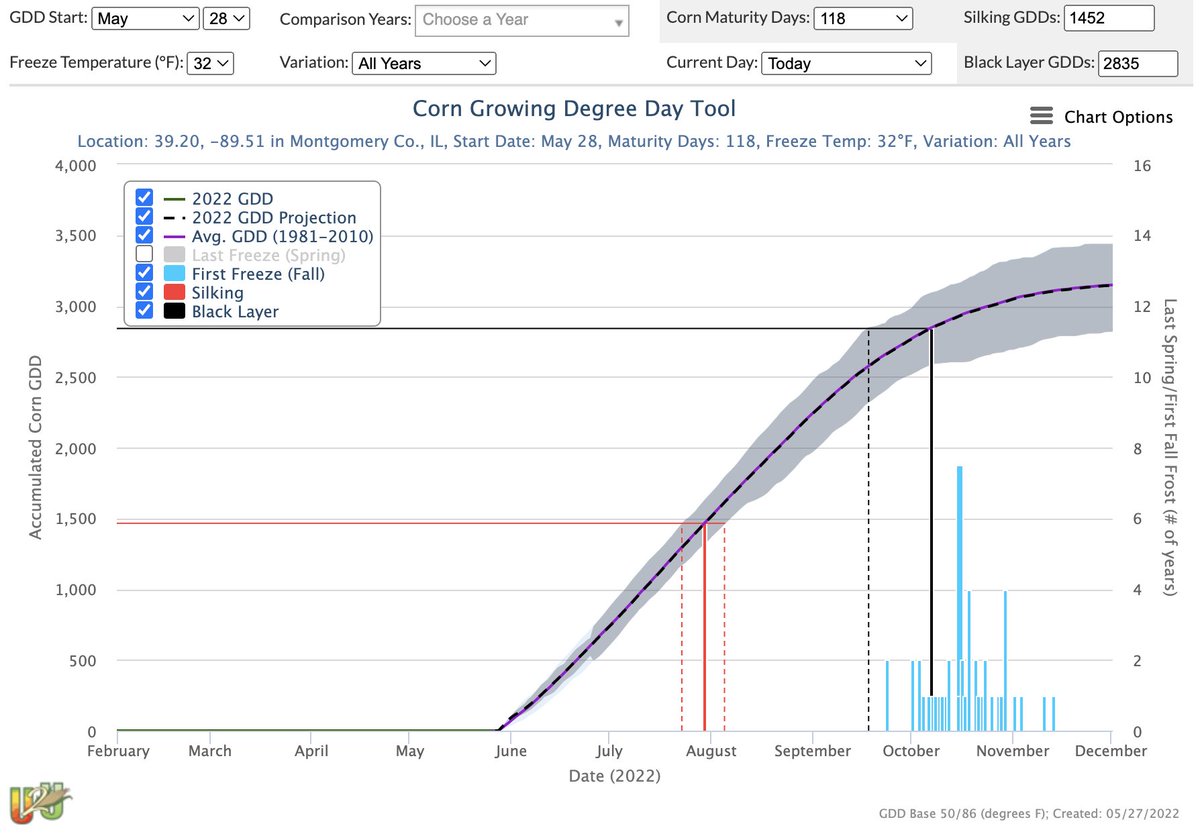Viewport: 1200px width, 836px height.
Task: Open the Current Day dropdown
Action: point(846,63)
